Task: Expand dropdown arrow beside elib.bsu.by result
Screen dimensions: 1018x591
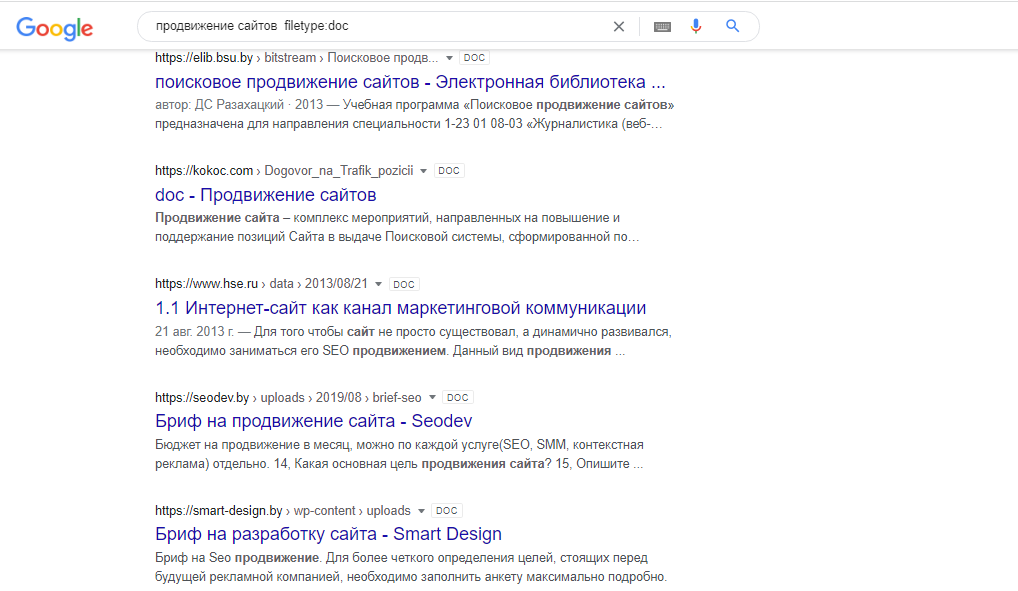Action: point(449,58)
